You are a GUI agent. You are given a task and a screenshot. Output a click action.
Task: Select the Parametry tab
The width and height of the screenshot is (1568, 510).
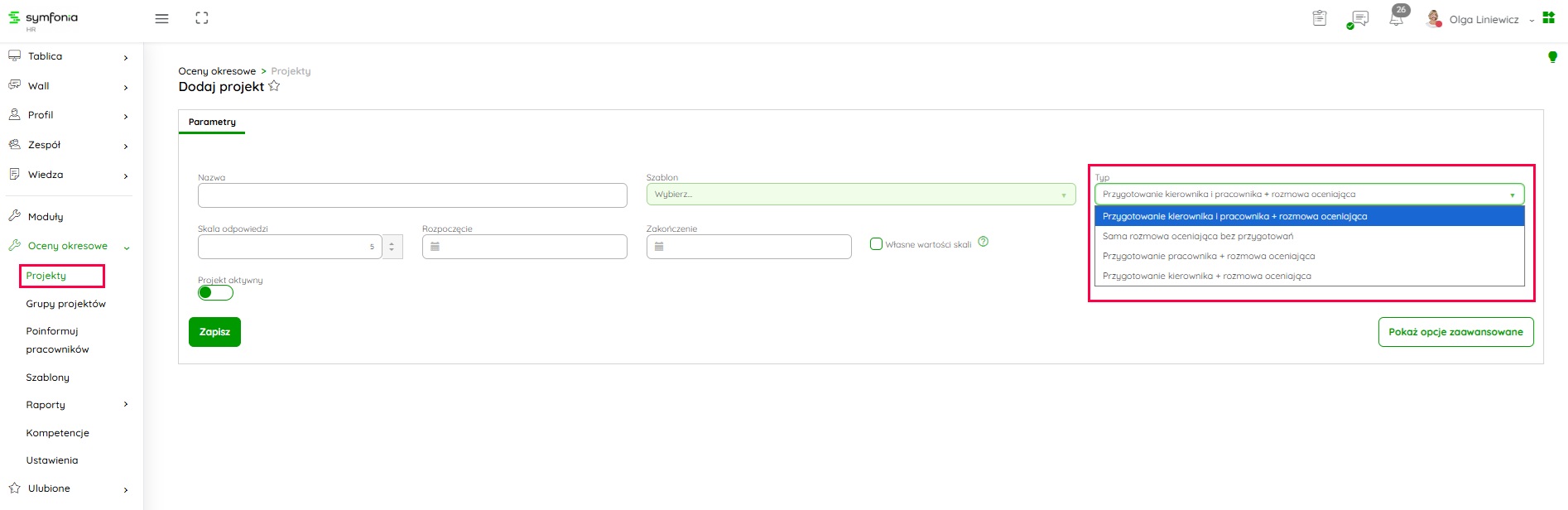pyautogui.click(x=212, y=122)
